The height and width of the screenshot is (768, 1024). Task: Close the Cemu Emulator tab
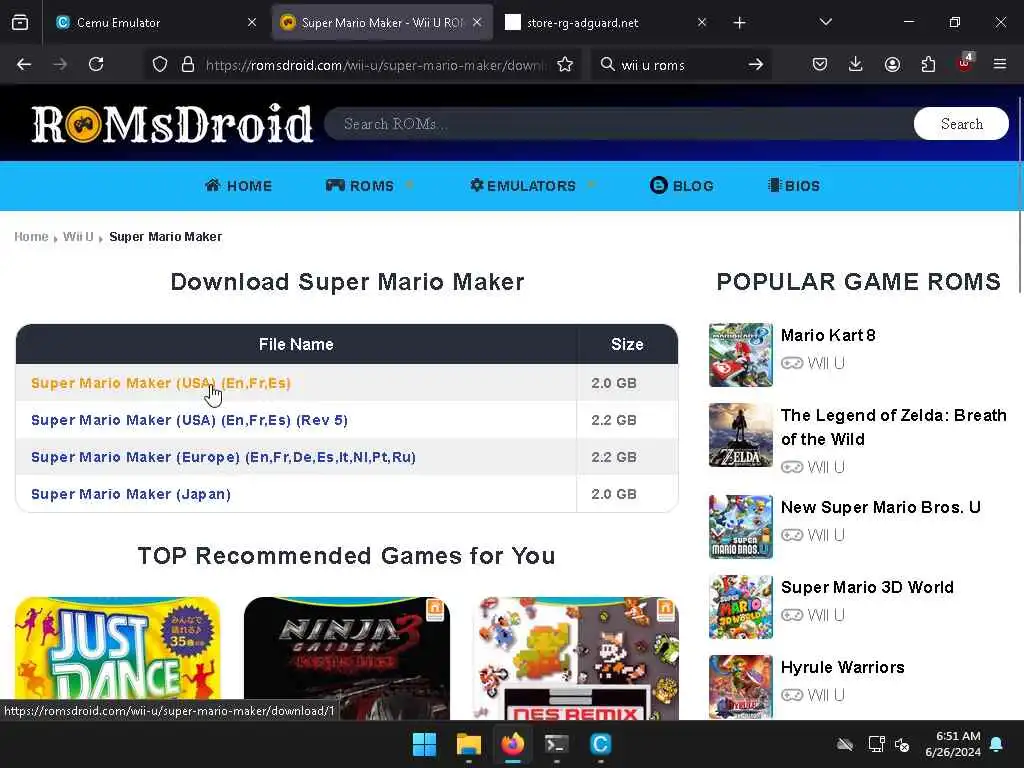click(x=252, y=22)
